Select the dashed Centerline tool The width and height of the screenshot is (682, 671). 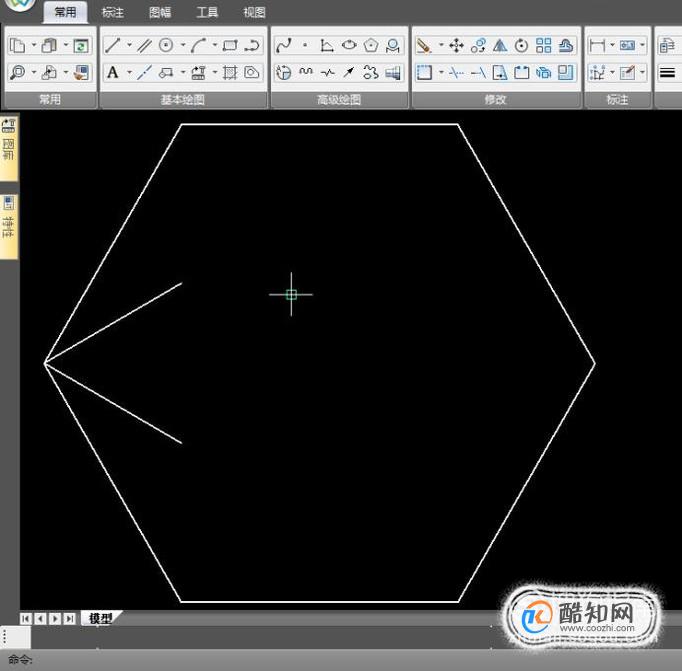(x=144, y=72)
